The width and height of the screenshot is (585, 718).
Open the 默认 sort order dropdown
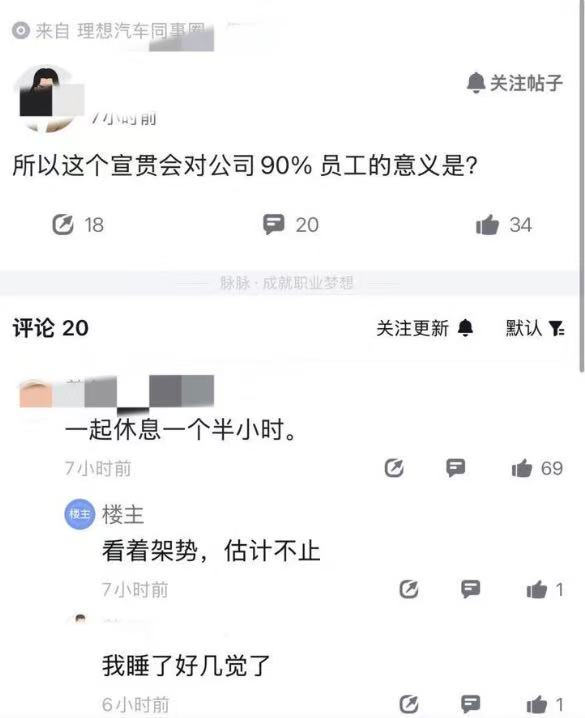(x=535, y=328)
